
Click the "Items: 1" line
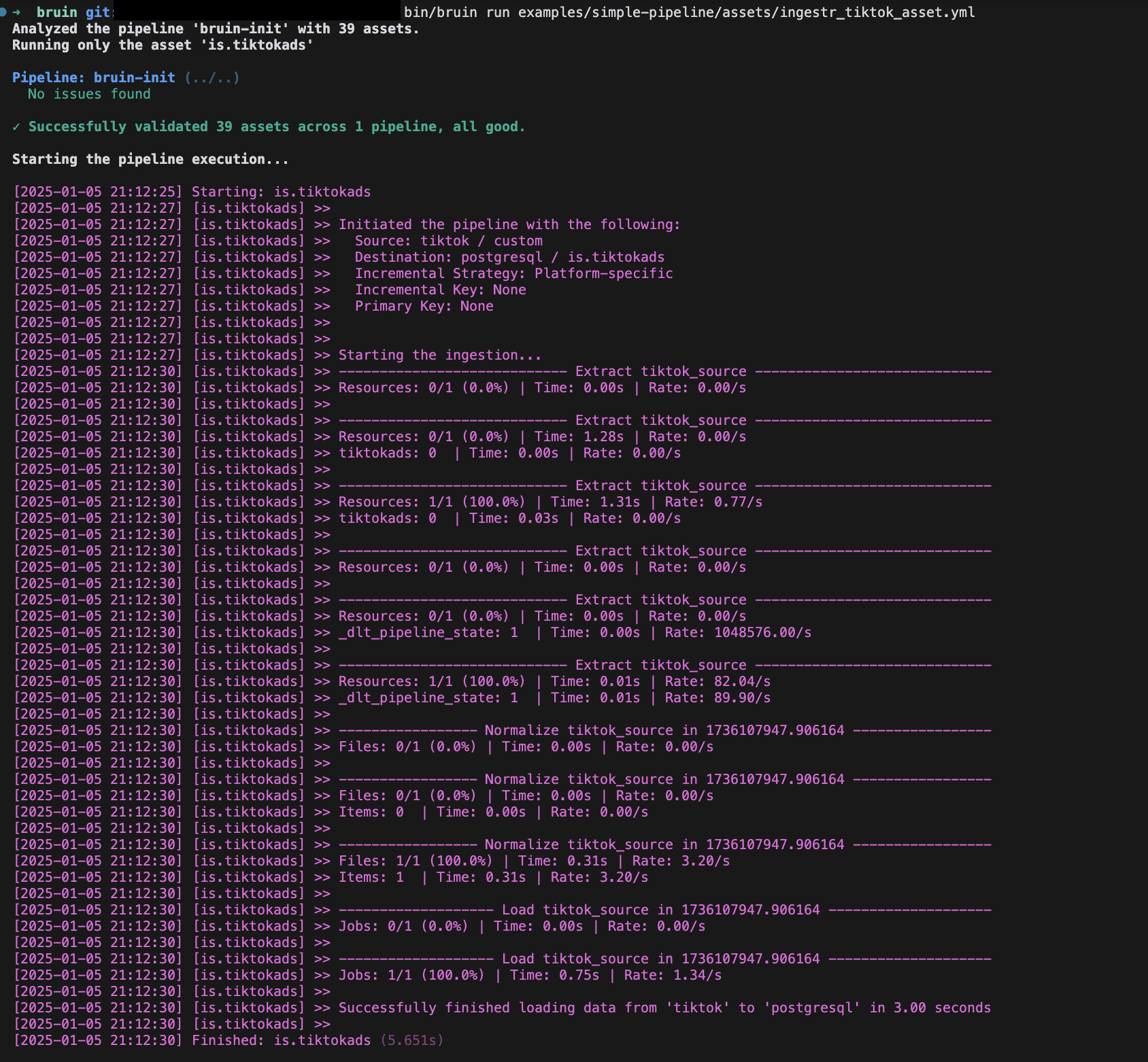(x=493, y=877)
